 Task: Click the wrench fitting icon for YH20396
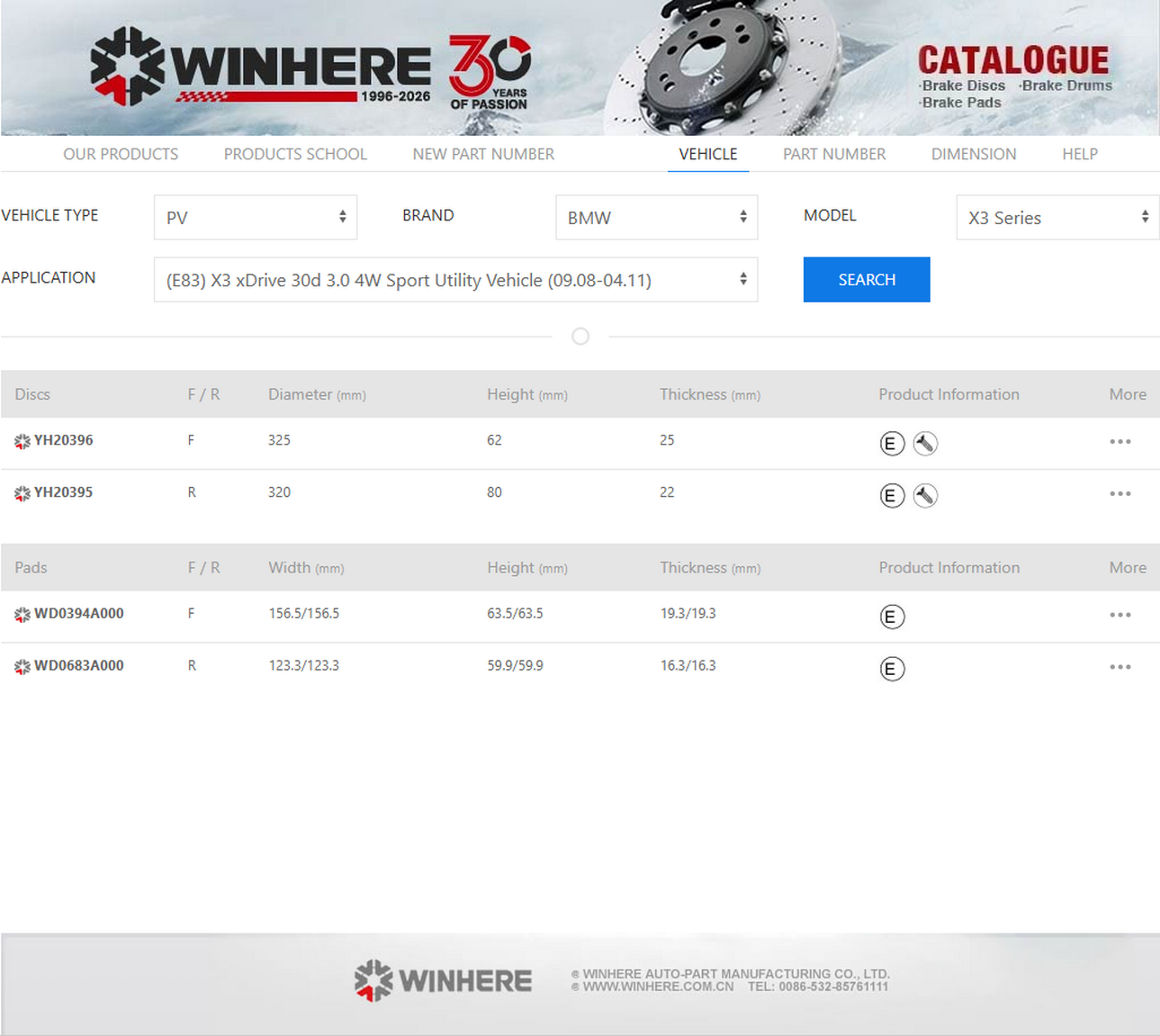pos(925,443)
